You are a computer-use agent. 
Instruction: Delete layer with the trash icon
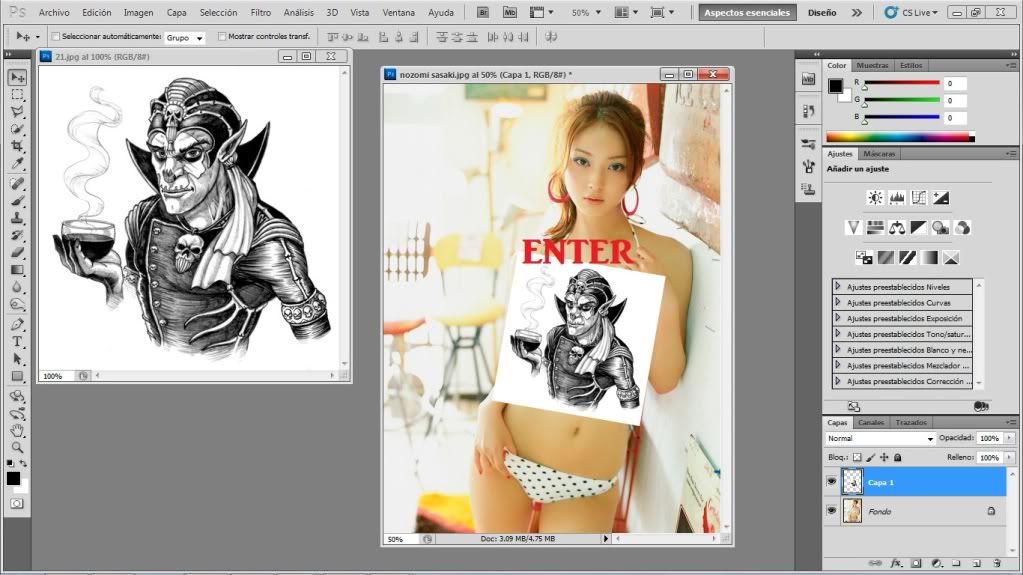point(997,563)
